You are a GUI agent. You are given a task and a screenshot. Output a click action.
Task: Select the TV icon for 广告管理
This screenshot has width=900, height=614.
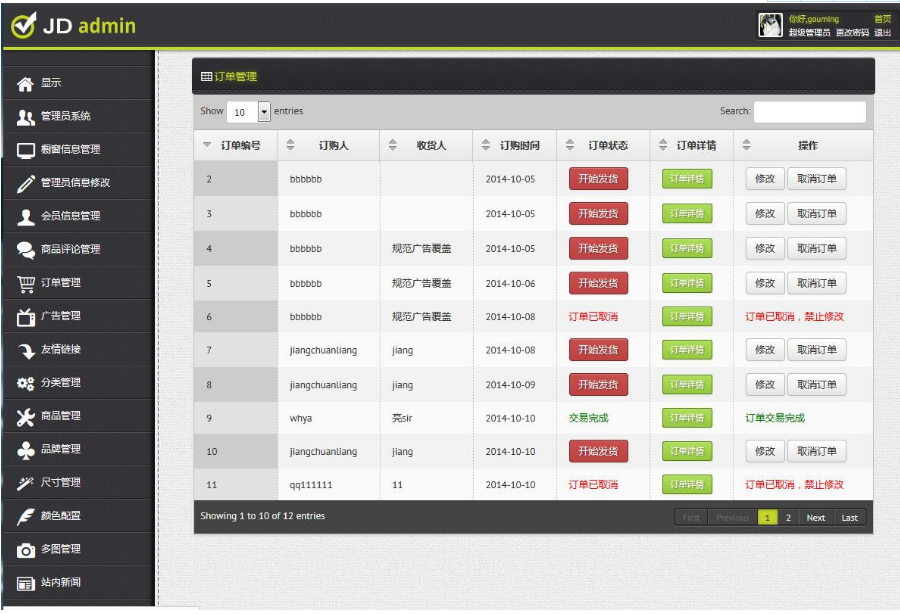click(x=26, y=317)
